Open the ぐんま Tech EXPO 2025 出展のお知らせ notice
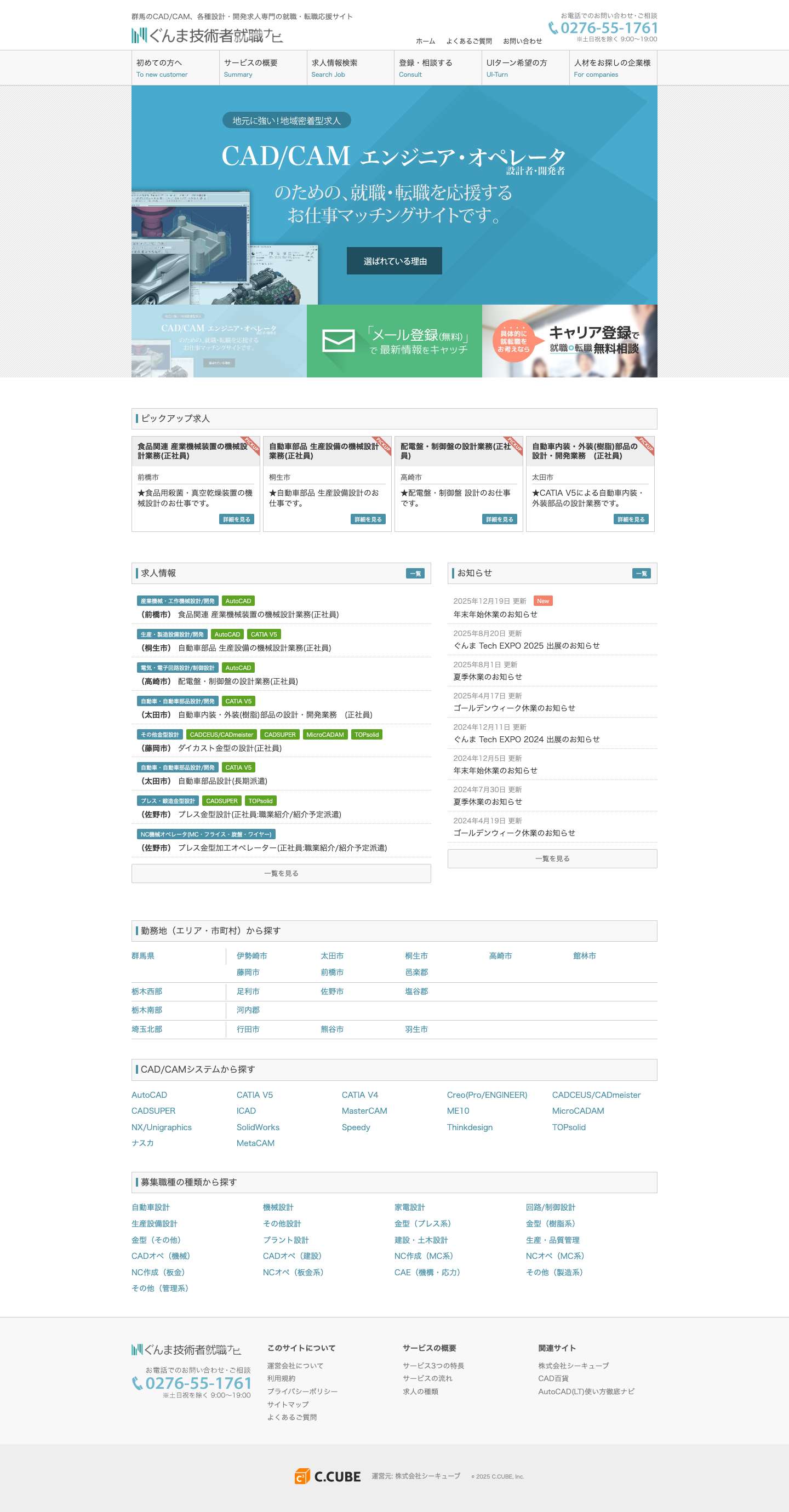The height and width of the screenshot is (1512, 789). coord(527,646)
